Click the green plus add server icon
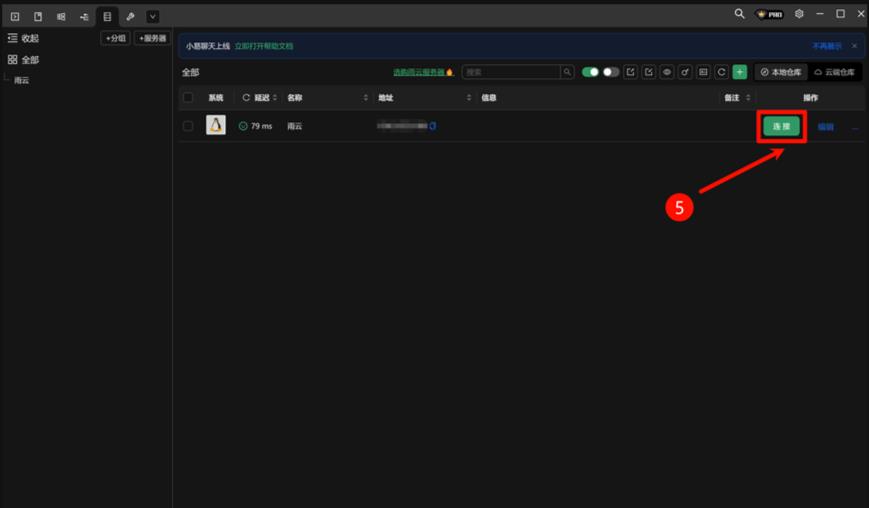Screen dimensions: 869x508 740,72
